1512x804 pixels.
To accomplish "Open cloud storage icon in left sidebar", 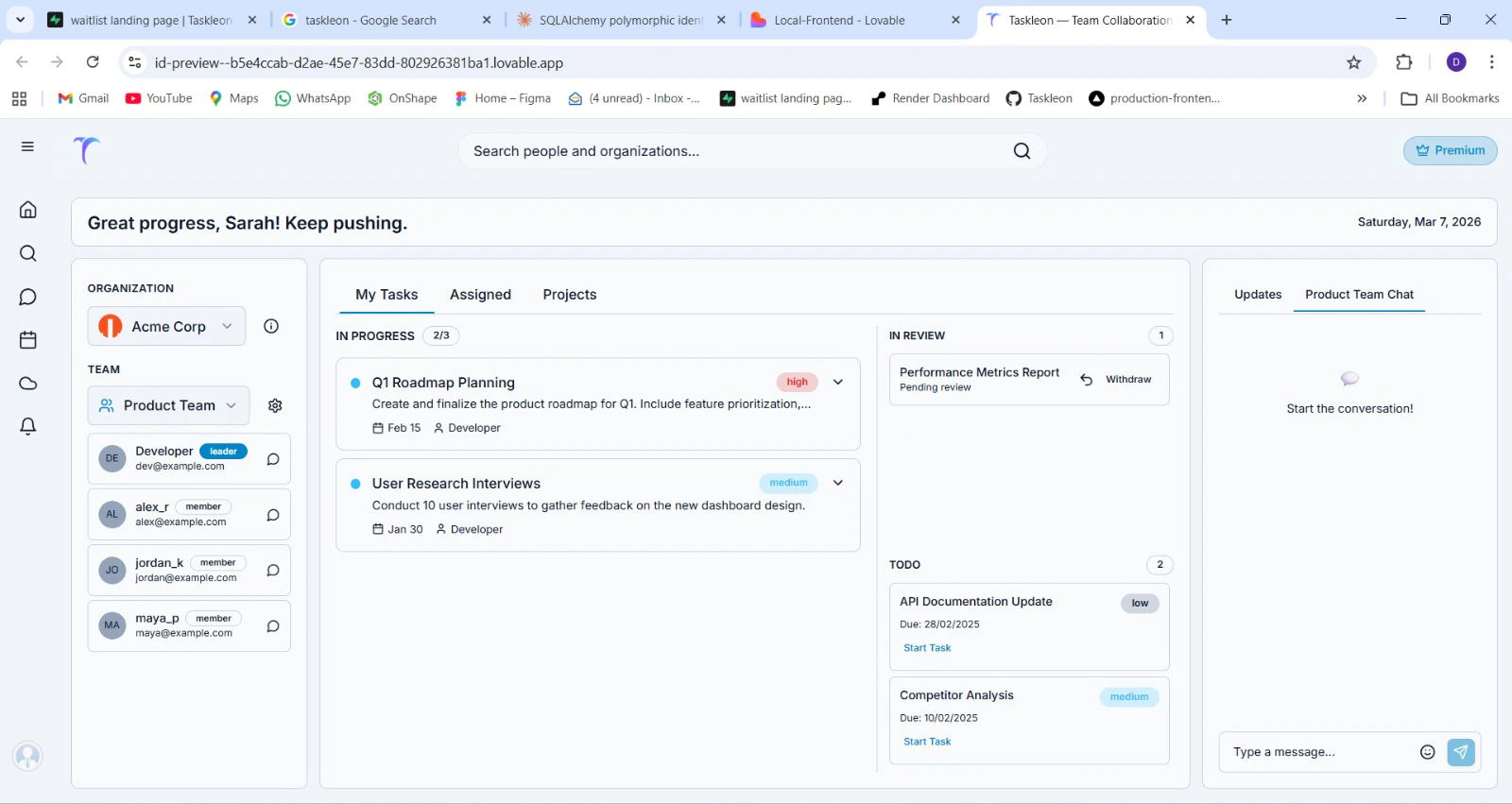I will point(28,384).
